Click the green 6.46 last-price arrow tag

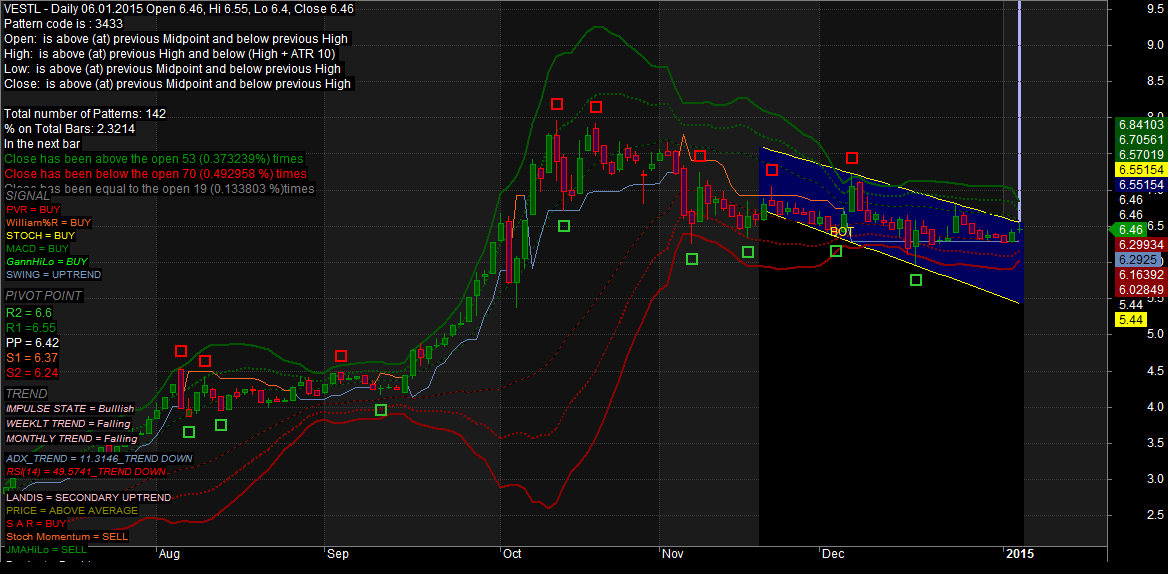(1130, 230)
